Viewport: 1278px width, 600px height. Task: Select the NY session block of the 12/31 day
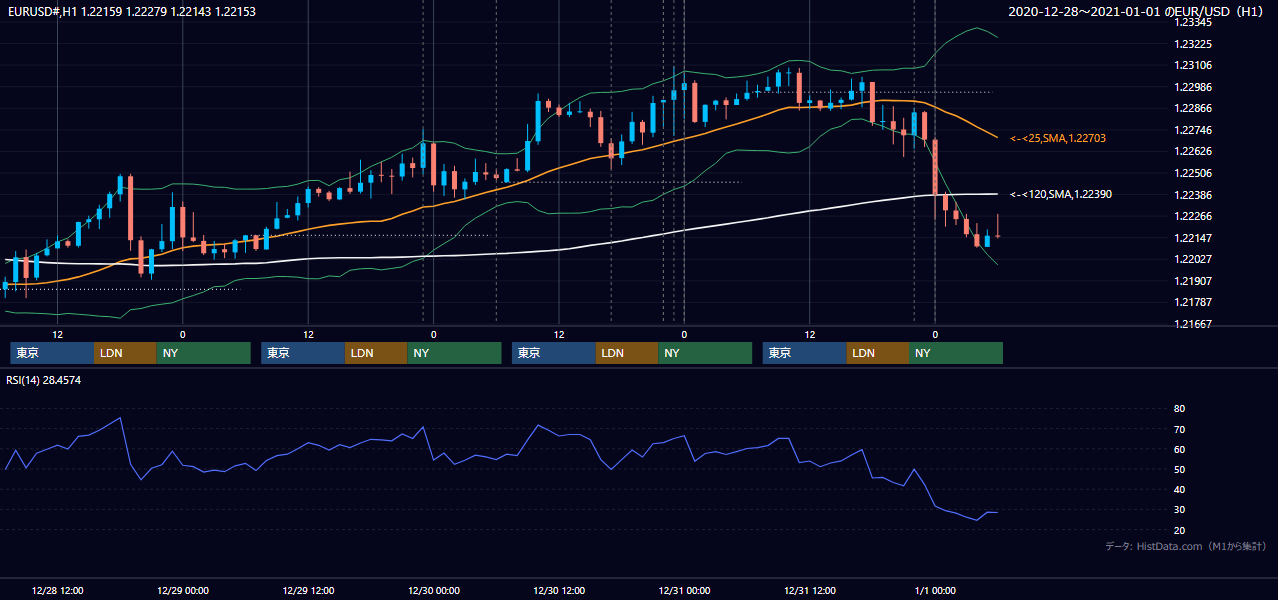point(955,353)
